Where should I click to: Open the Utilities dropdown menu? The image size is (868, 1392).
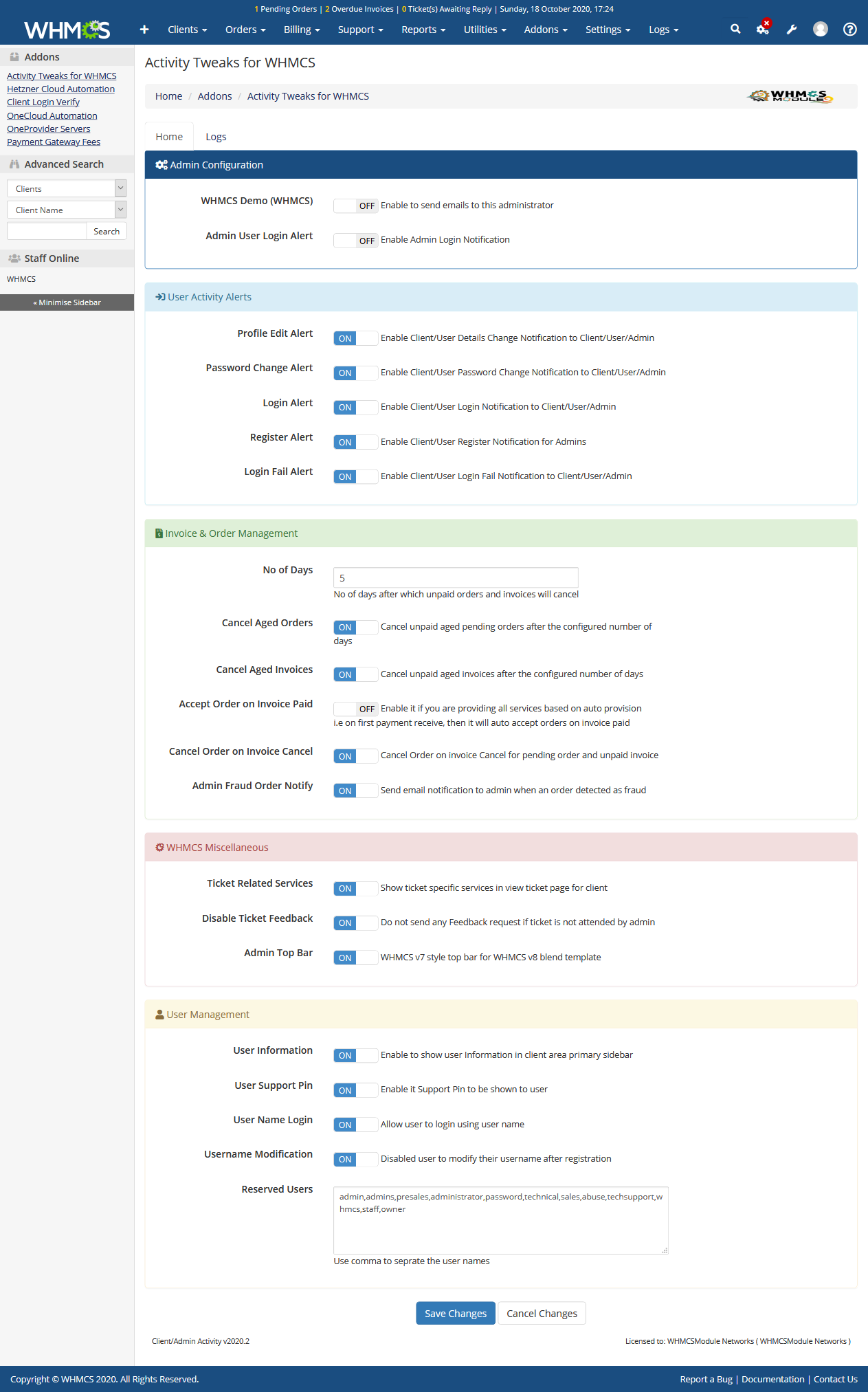[x=485, y=30]
